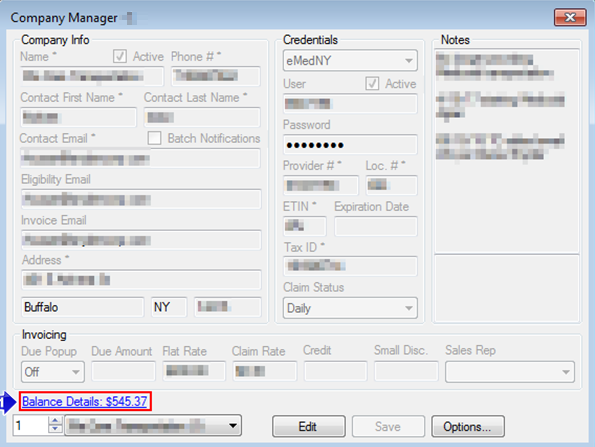Toggle the company Active checkbox
This screenshot has height=447, width=595.
coord(120,56)
